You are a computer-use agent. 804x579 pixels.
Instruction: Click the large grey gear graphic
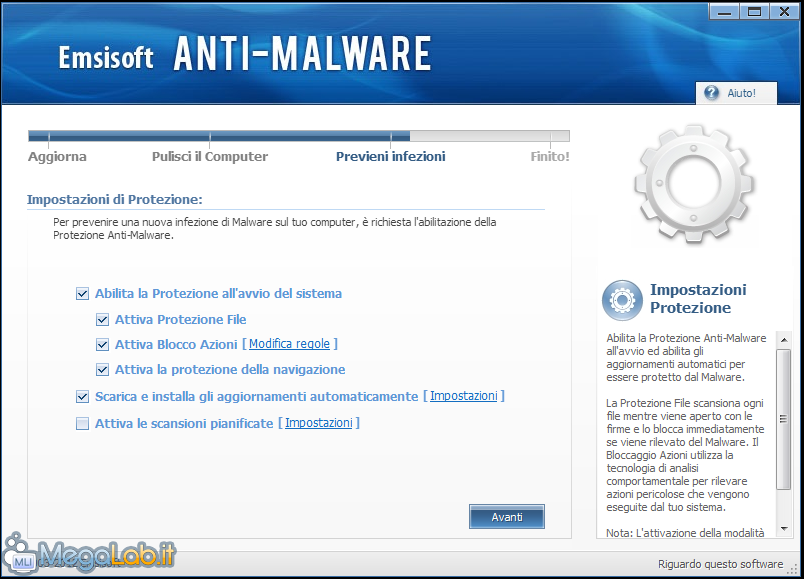point(693,184)
